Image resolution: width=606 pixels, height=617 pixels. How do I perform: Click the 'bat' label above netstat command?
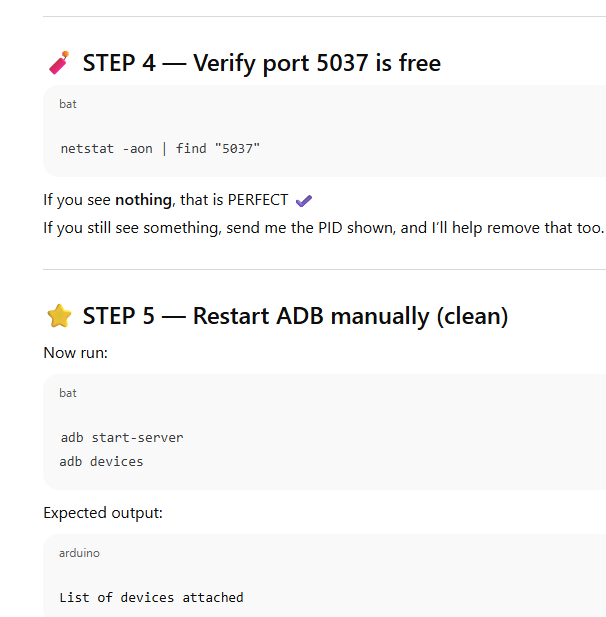point(68,104)
